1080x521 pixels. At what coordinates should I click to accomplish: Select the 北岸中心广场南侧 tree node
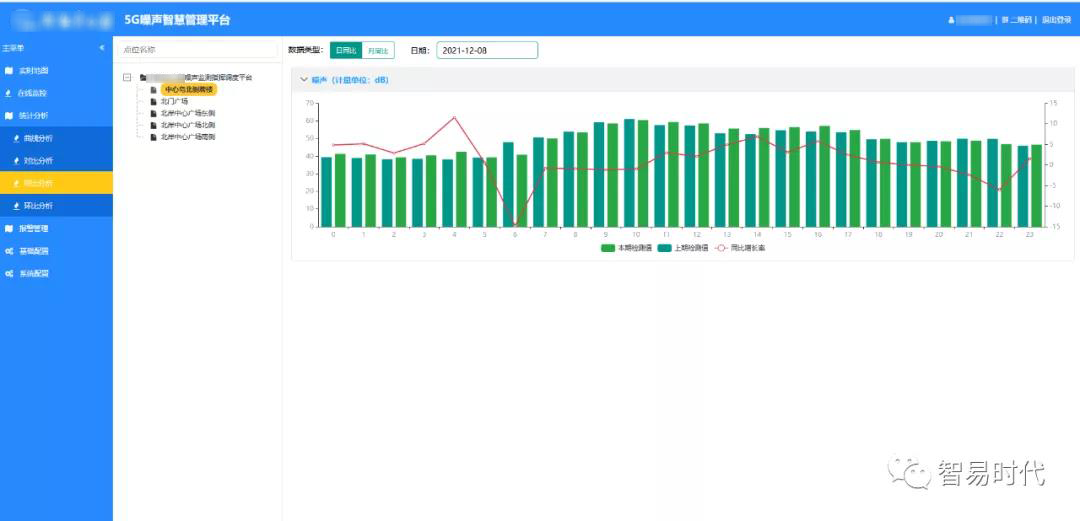point(188,136)
